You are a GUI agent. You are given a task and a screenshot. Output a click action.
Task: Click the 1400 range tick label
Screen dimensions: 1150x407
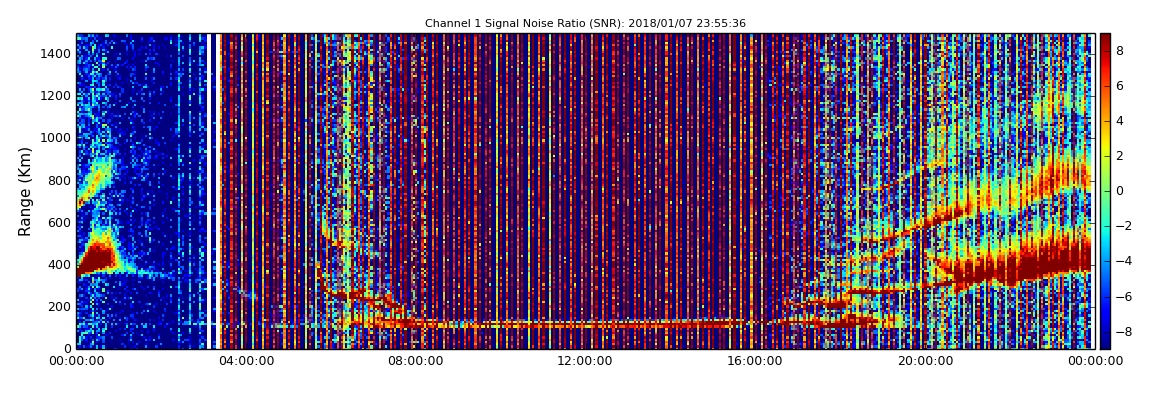57,54
